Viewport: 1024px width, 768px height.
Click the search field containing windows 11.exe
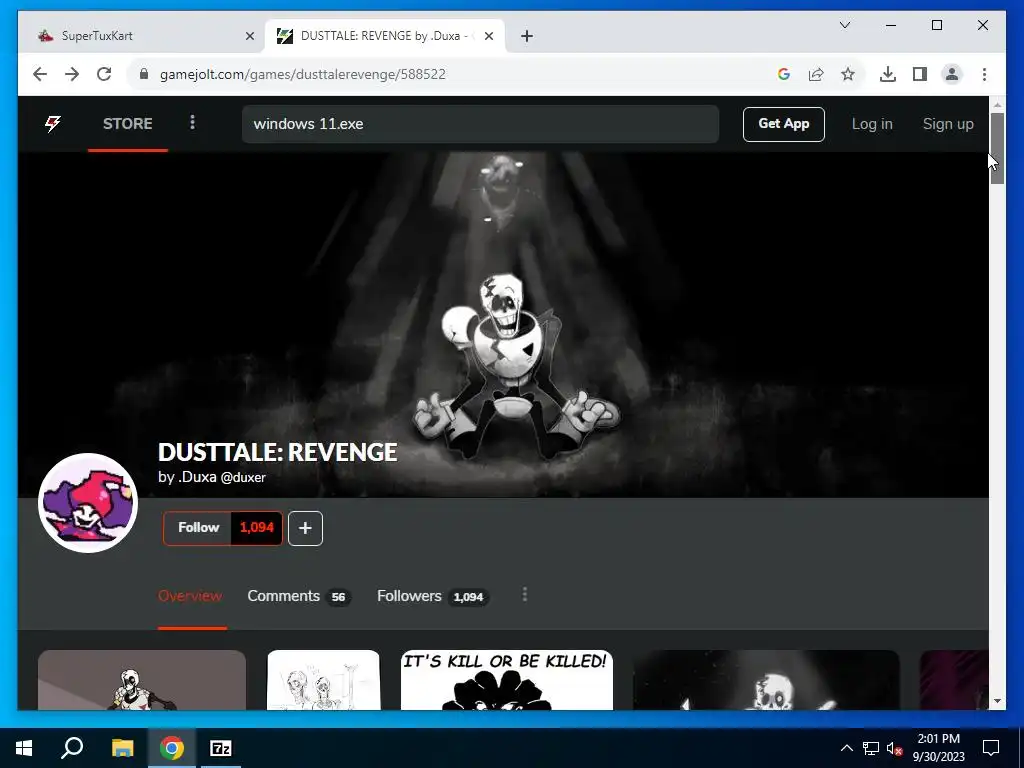480,124
